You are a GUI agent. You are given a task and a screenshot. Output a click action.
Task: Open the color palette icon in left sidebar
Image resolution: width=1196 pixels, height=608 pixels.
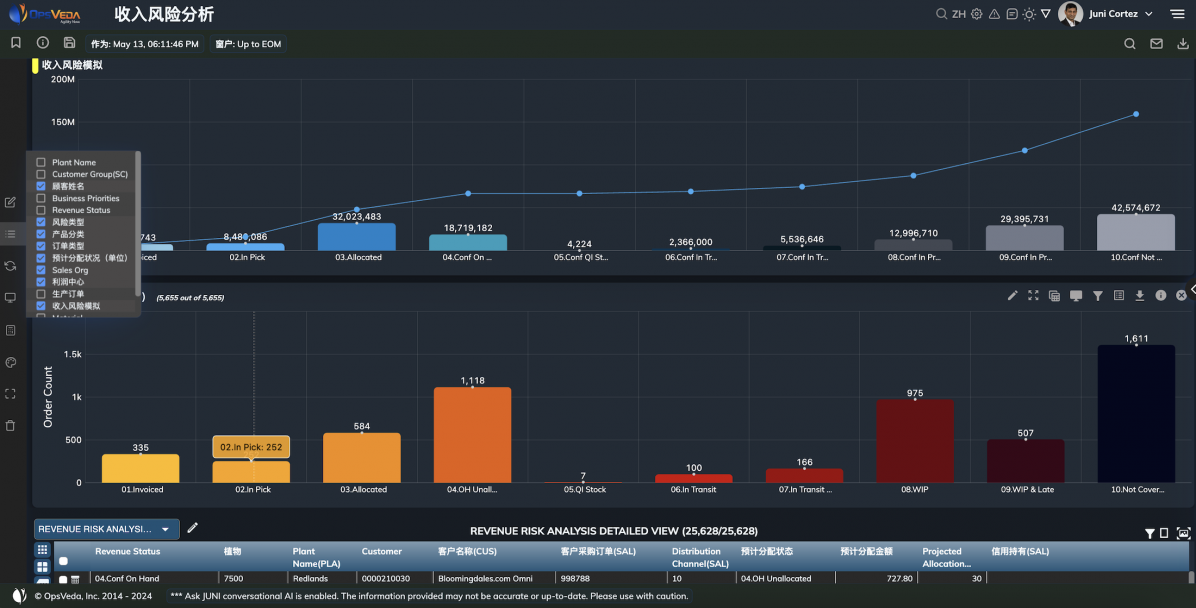tap(11, 362)
